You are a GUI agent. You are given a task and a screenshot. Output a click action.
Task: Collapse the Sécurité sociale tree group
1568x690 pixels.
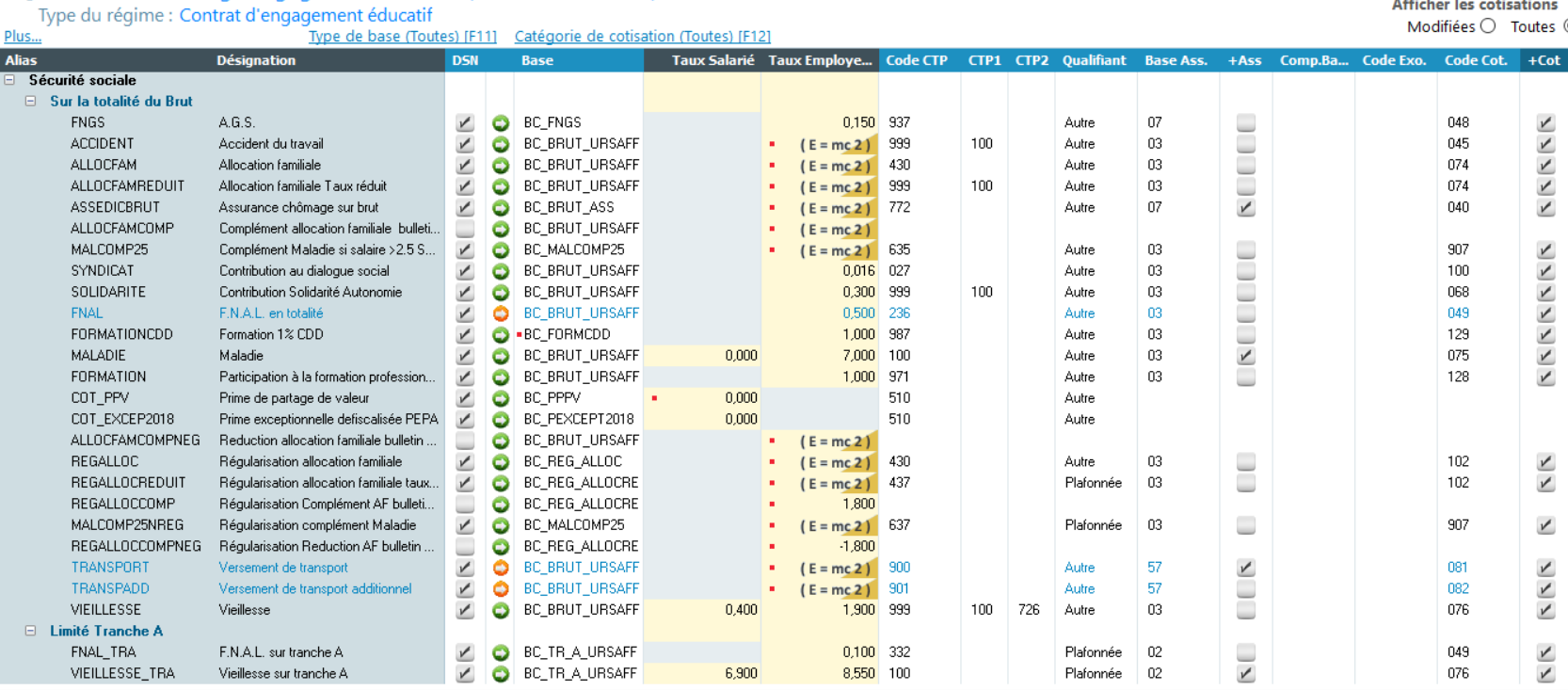coord(10,80)
